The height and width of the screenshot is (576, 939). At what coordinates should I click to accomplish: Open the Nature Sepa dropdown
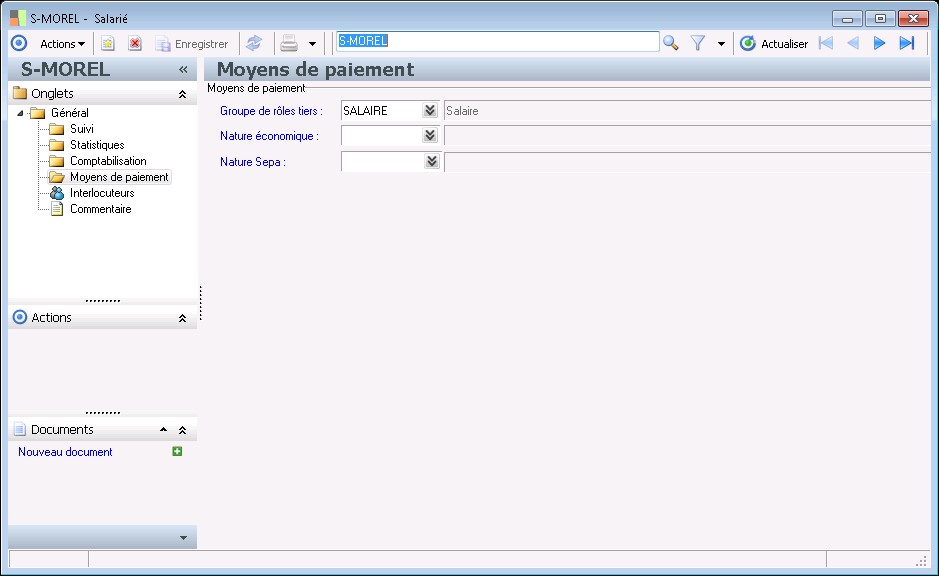pyautogui.click(x=432, y=161)
